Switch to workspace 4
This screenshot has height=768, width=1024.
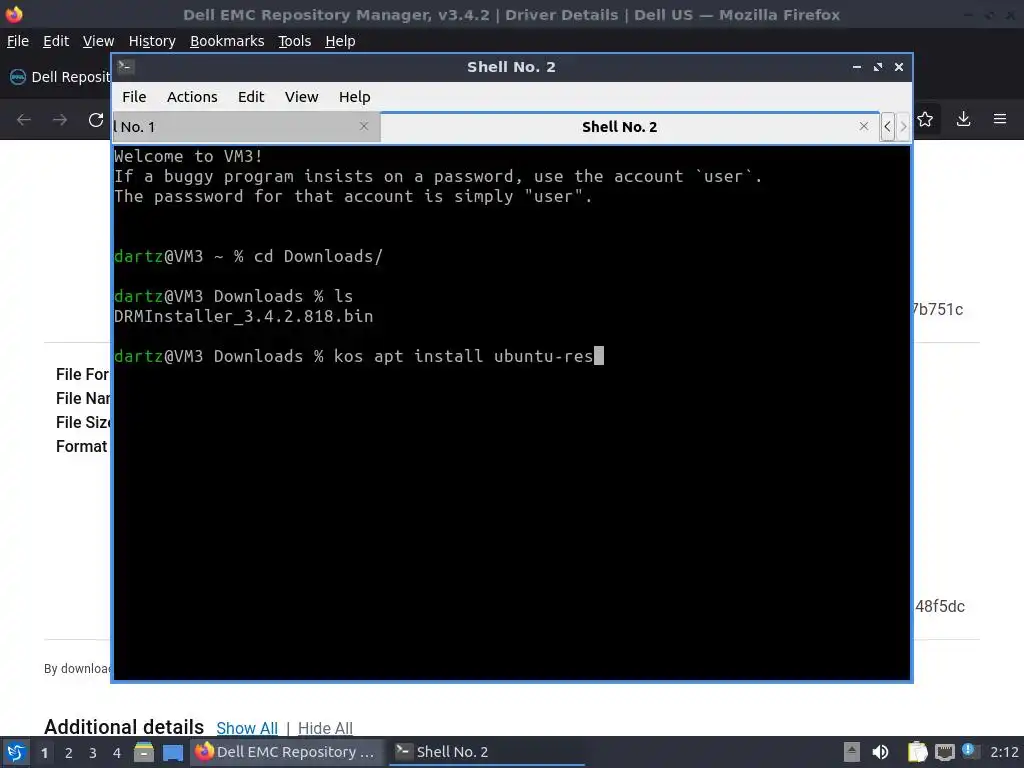tap(117, 752)
